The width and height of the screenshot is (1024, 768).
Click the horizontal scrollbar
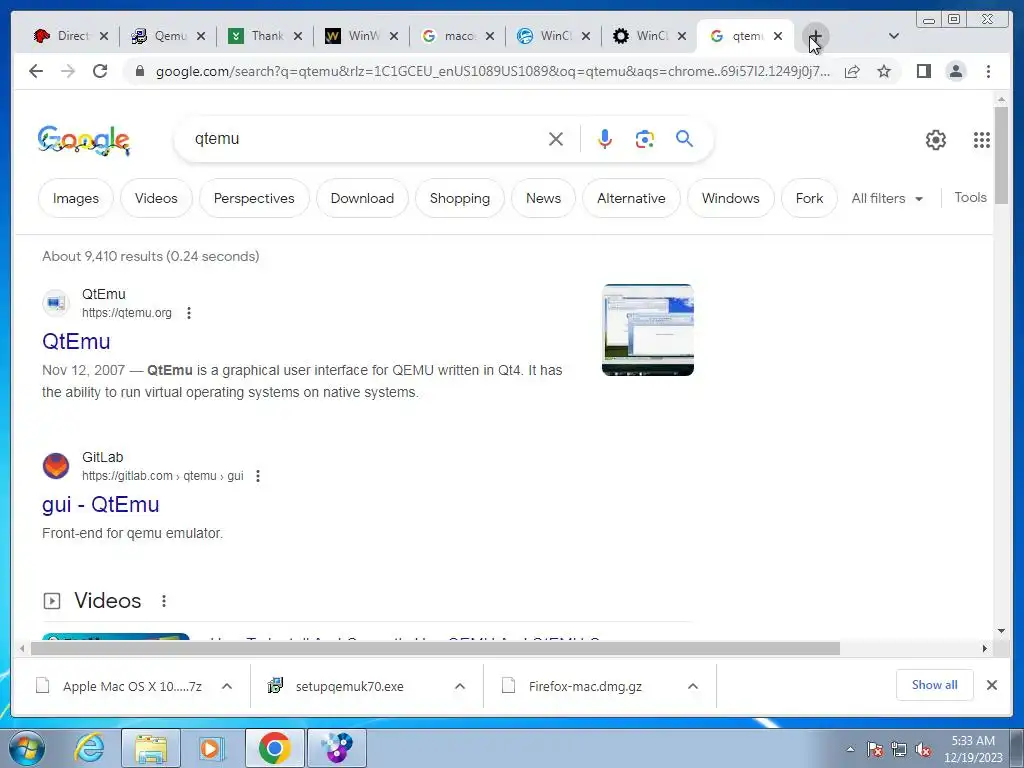tap(436, 648)
